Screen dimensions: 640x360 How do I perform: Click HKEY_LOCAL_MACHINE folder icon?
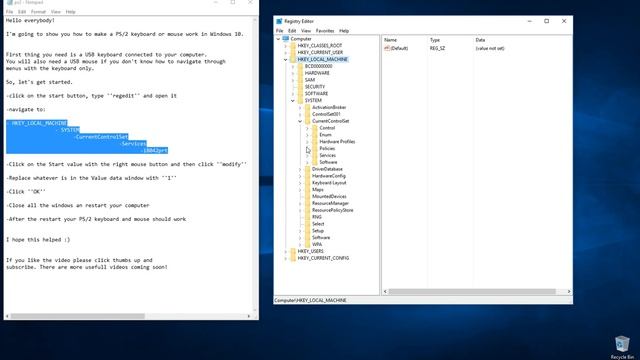click(x=293, y=60)
